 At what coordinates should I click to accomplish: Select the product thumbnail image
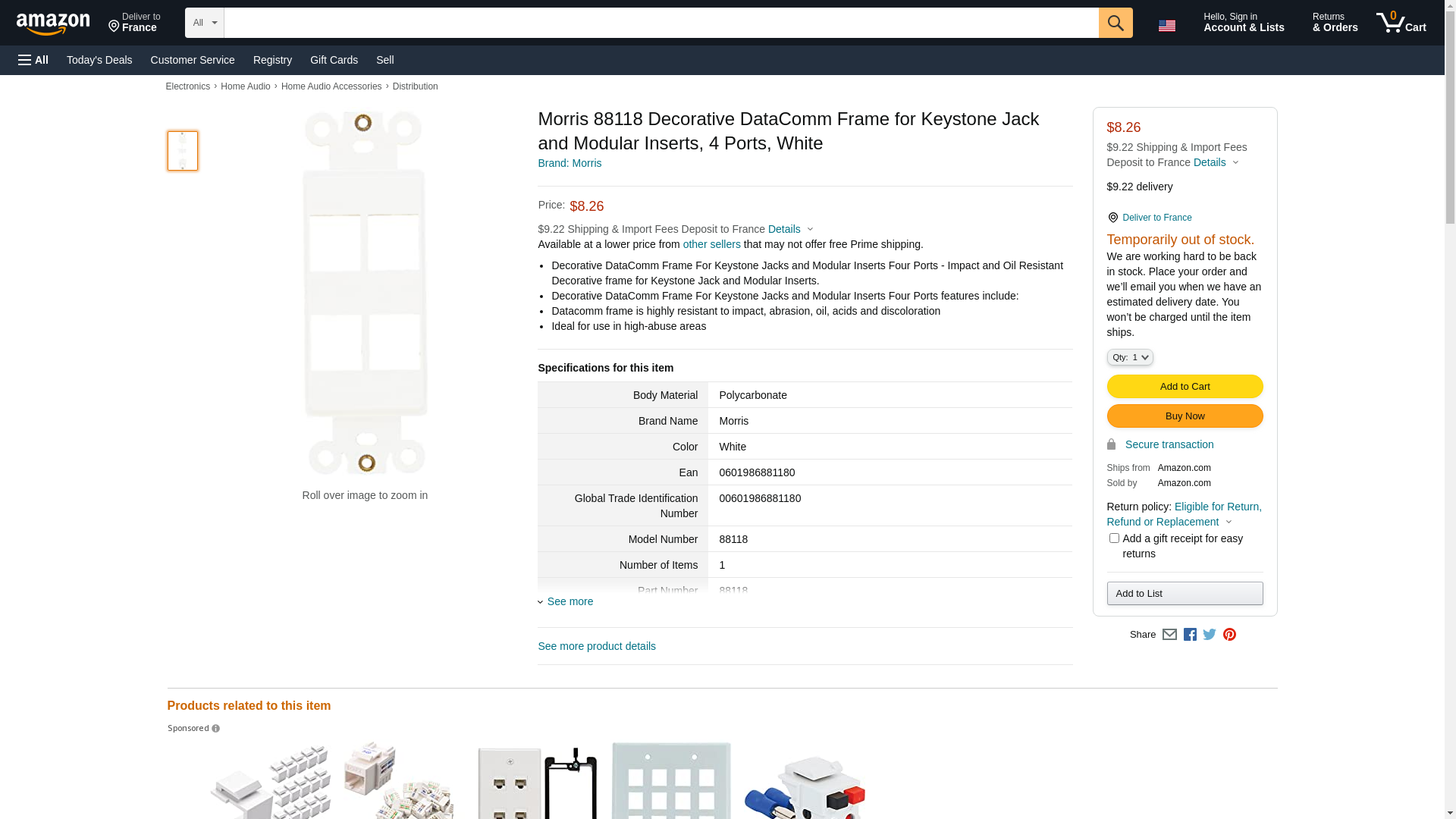[183, 151]
